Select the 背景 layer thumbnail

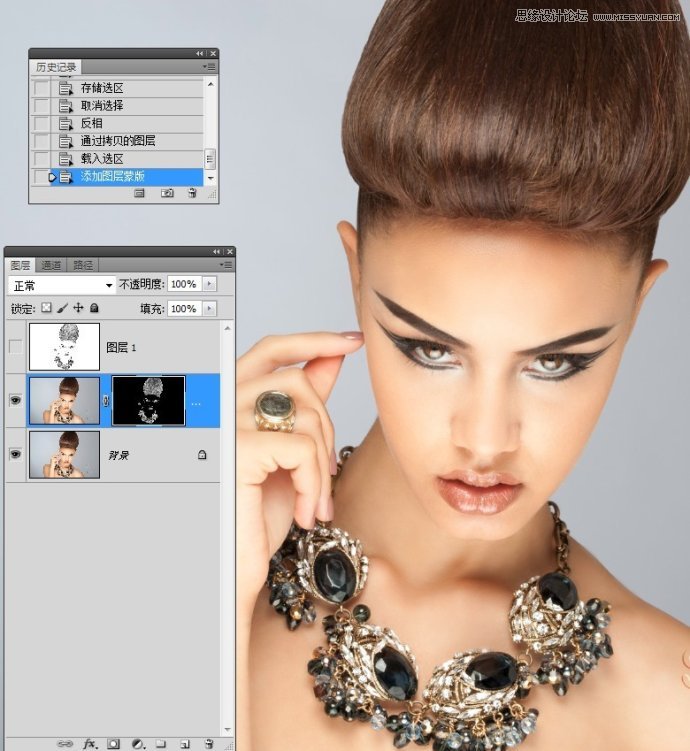[64, 455]
